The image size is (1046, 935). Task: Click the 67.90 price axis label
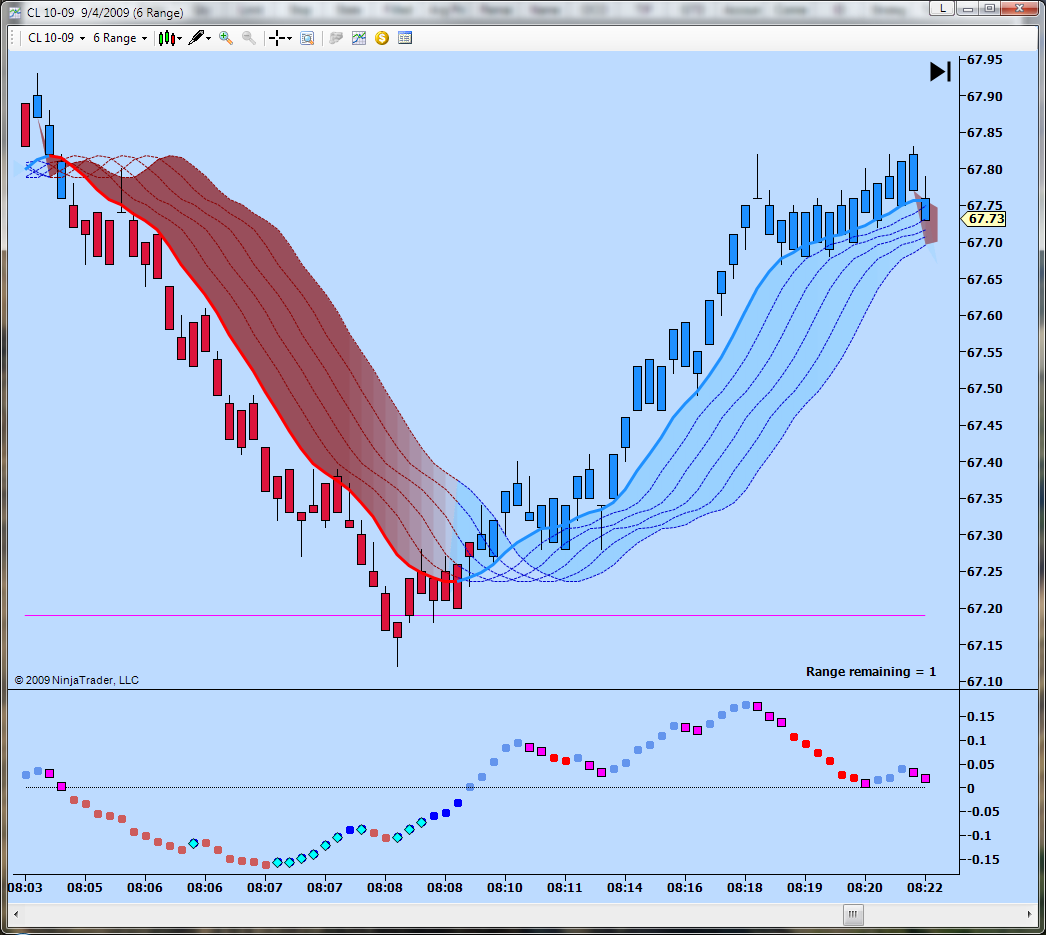tap(985, 97)
